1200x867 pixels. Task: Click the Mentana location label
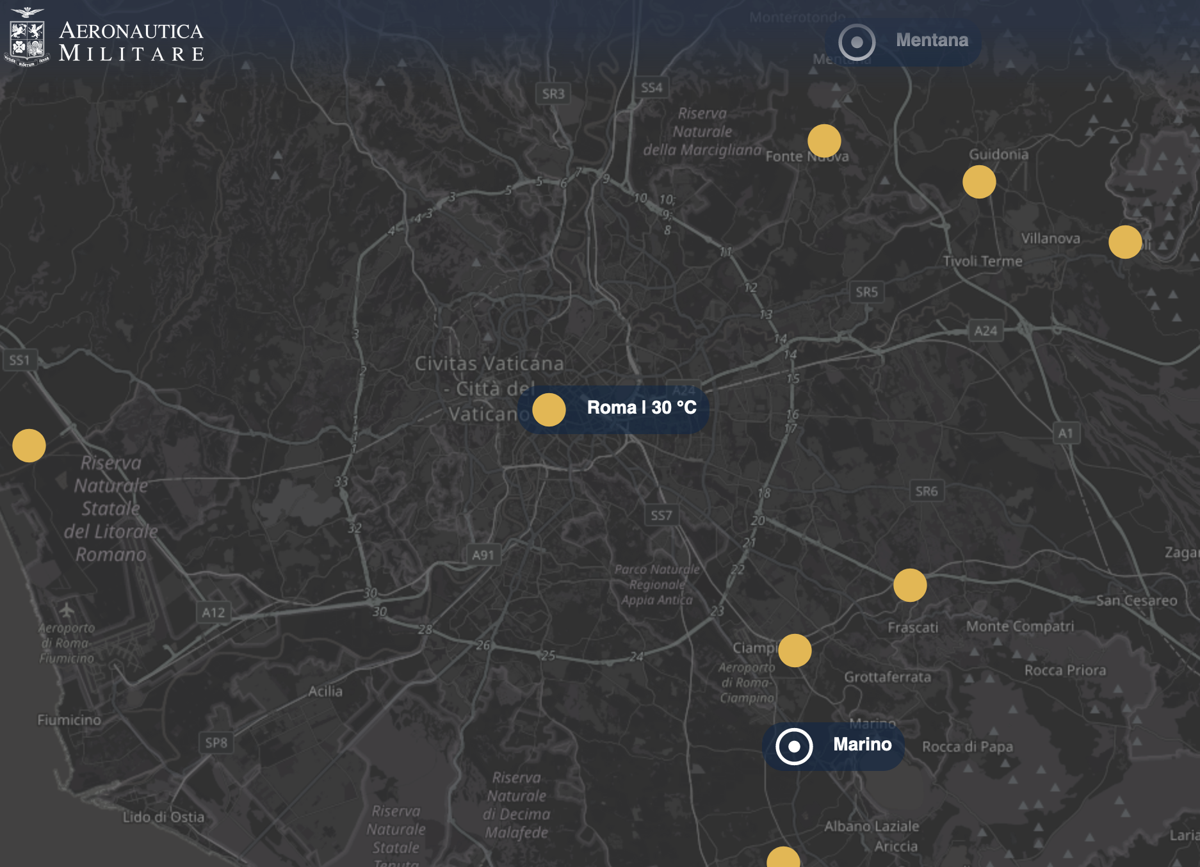click(931, 41)
